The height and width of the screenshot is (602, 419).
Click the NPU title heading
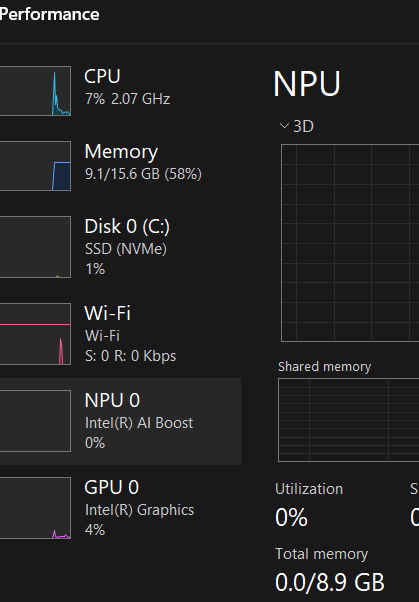click(307, 83)
